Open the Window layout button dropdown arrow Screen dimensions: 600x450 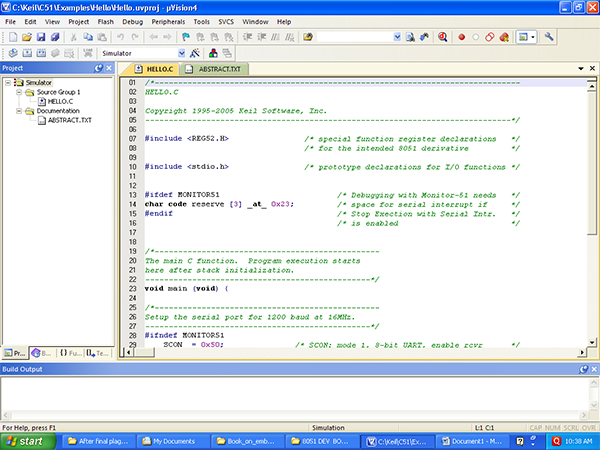tap(533, 37)
